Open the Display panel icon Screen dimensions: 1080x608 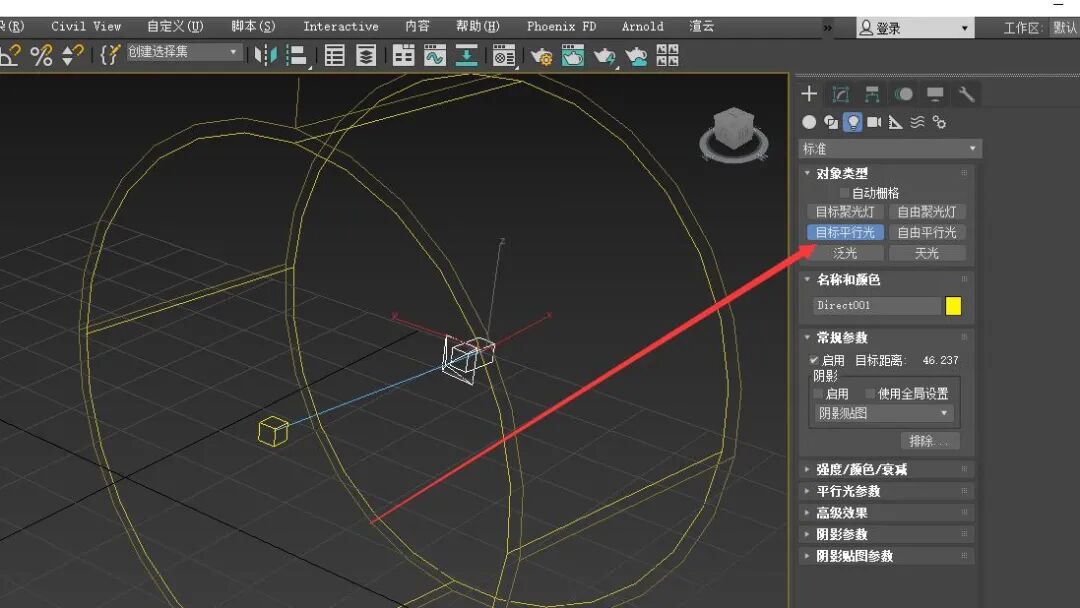pyautogui.click(x=935, y=94)
